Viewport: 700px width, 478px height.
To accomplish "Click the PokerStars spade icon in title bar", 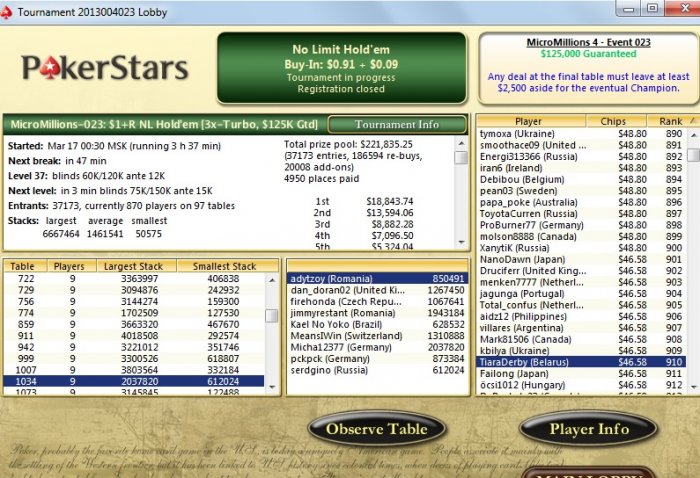I will (6, 12).
